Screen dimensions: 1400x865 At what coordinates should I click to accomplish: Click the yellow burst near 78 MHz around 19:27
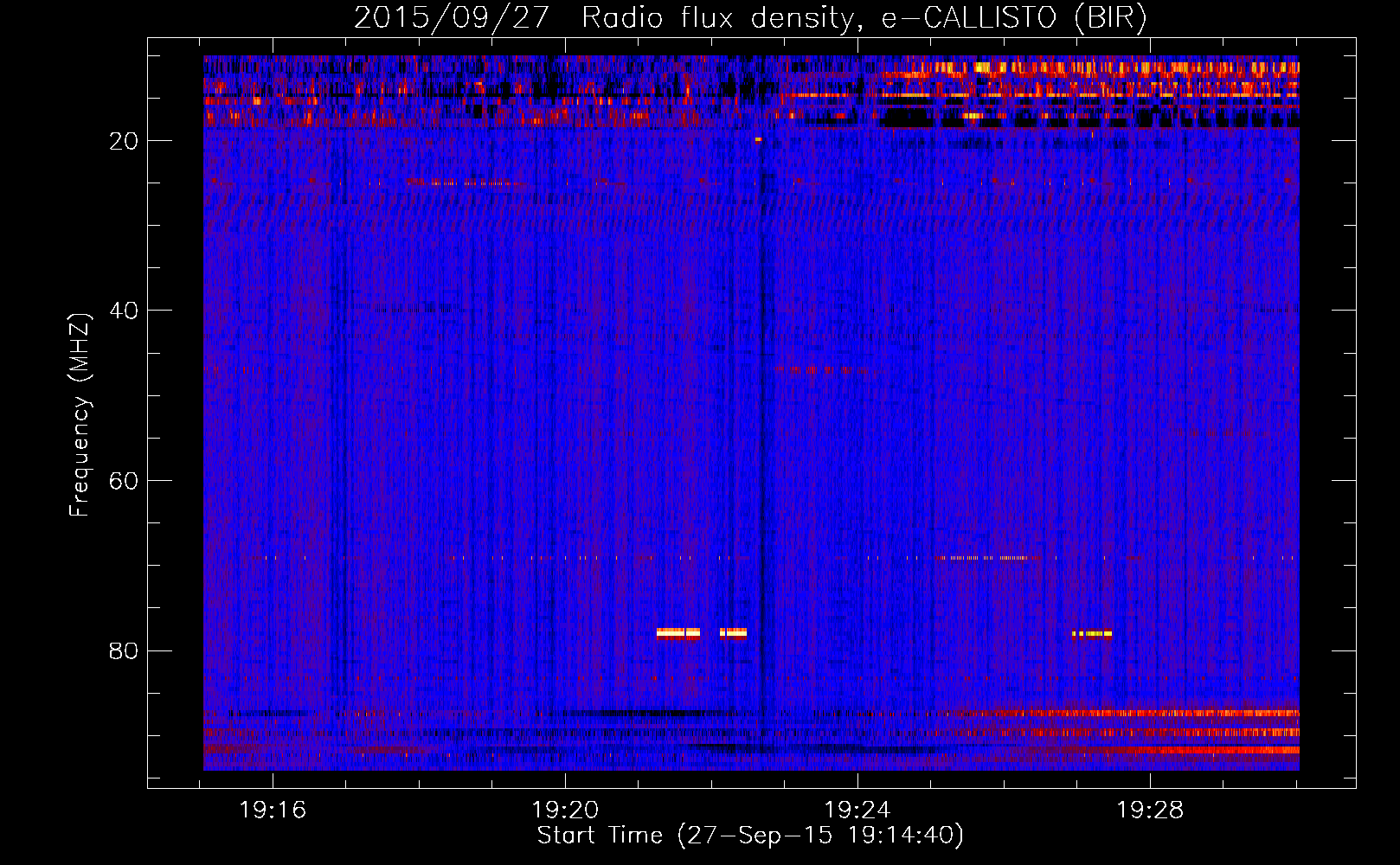1092,633
